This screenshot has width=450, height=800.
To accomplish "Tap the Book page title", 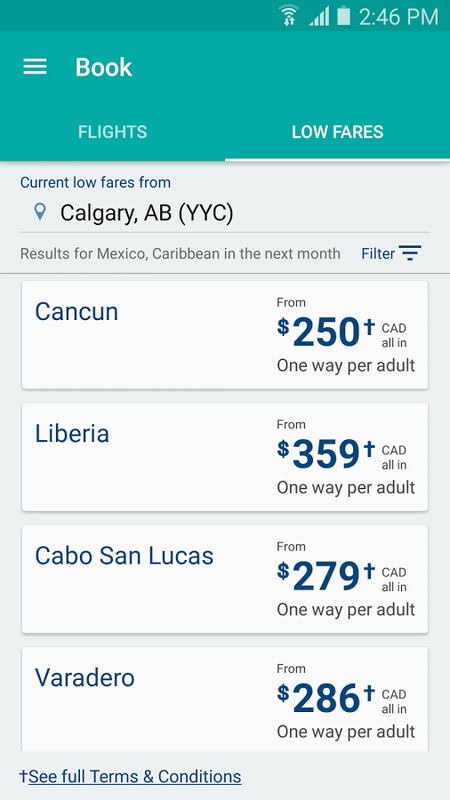I will 104,67.
